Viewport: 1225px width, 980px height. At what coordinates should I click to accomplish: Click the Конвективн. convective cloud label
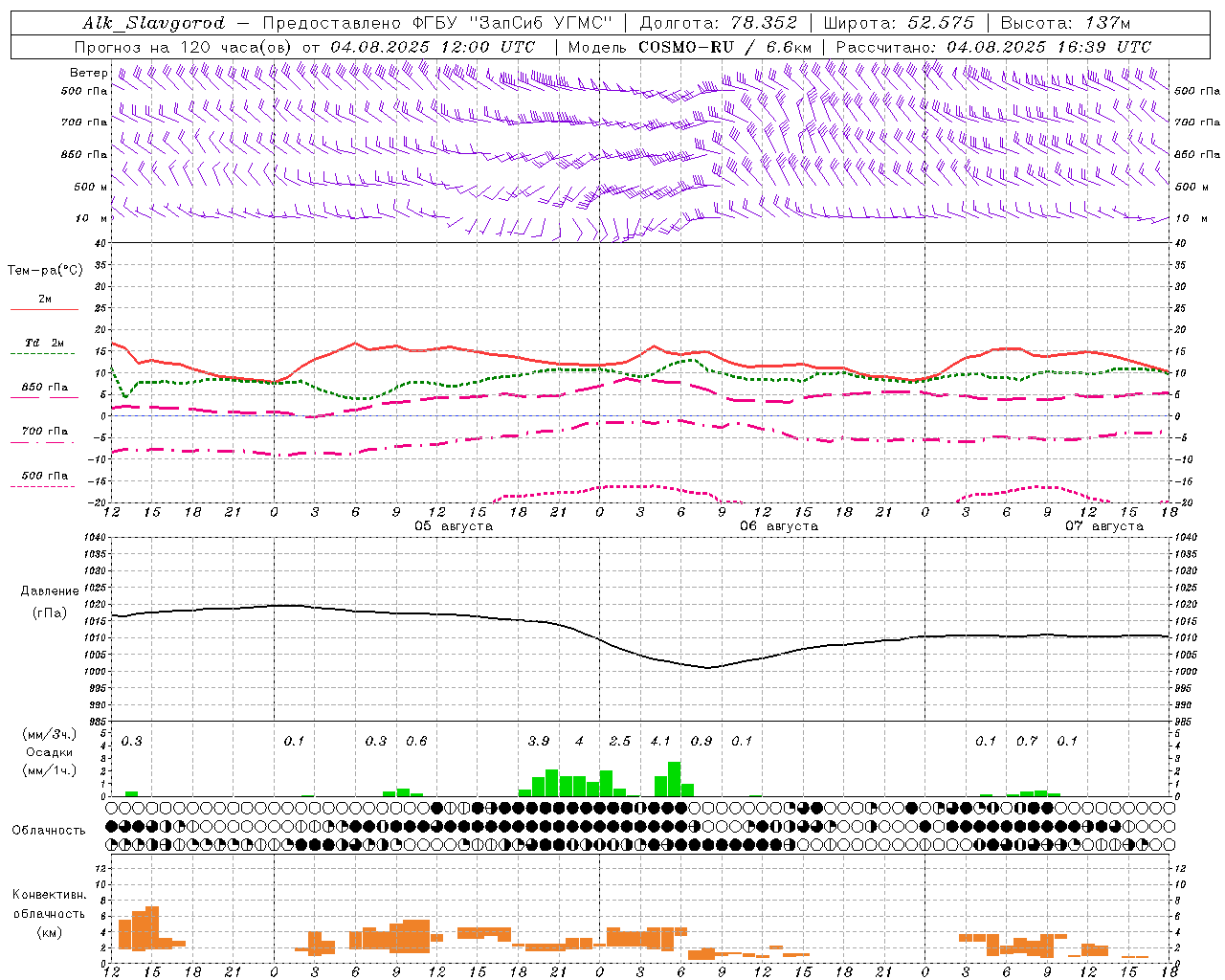50,895
